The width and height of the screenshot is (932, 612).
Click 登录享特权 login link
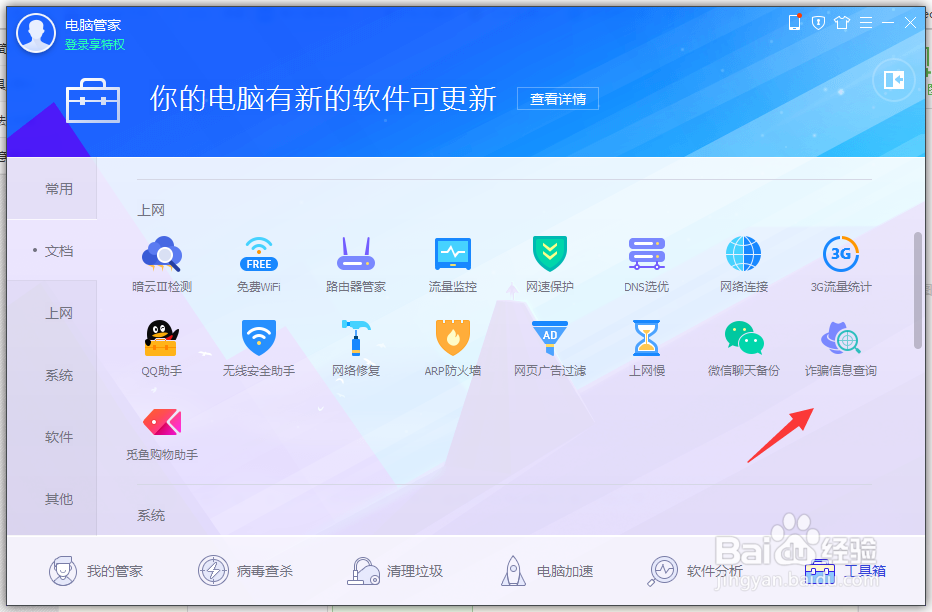tap(95, 45)
